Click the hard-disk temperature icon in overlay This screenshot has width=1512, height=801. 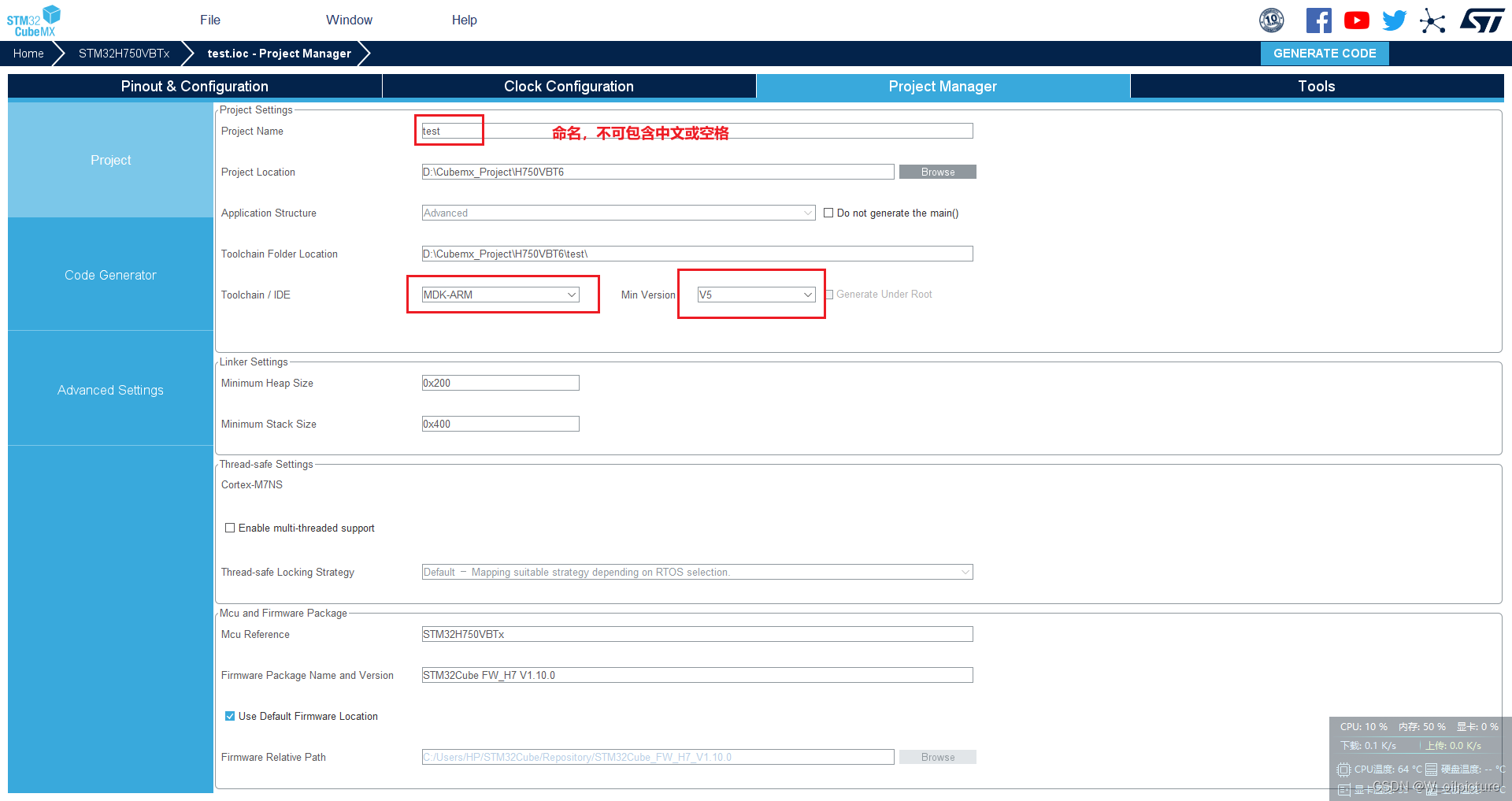click(1432, 769)
